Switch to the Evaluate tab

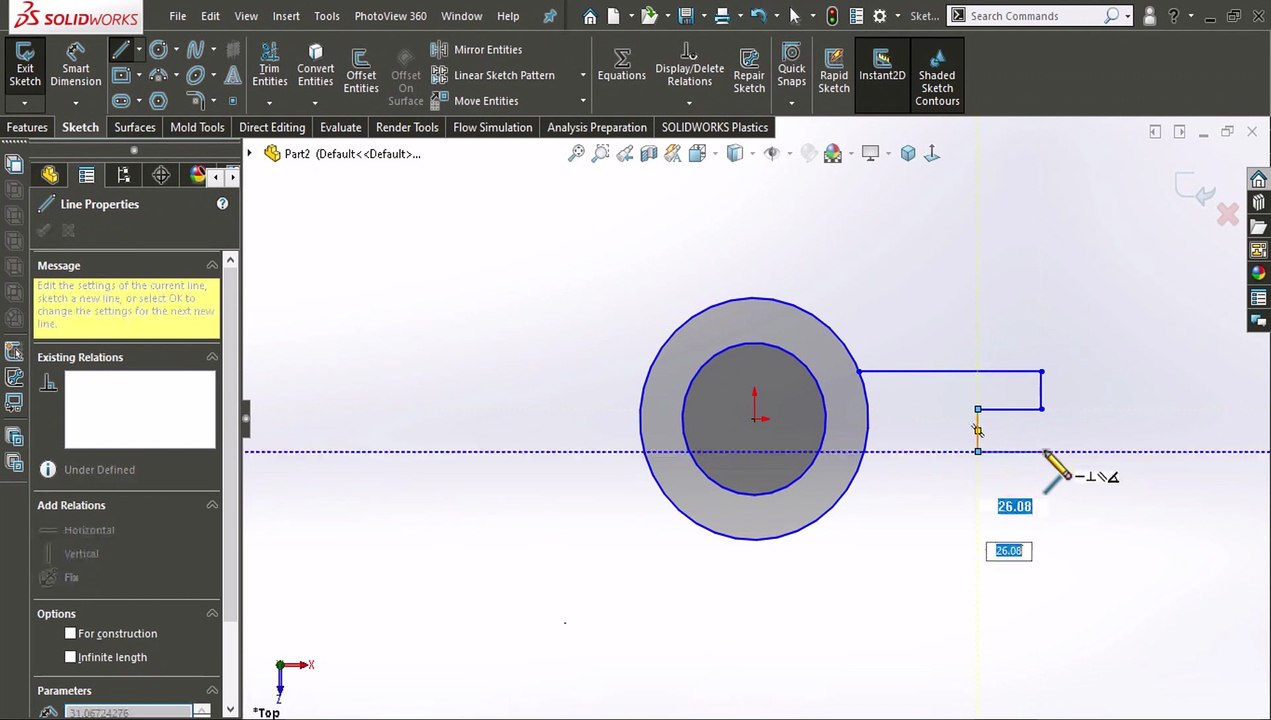pos(340,127)
